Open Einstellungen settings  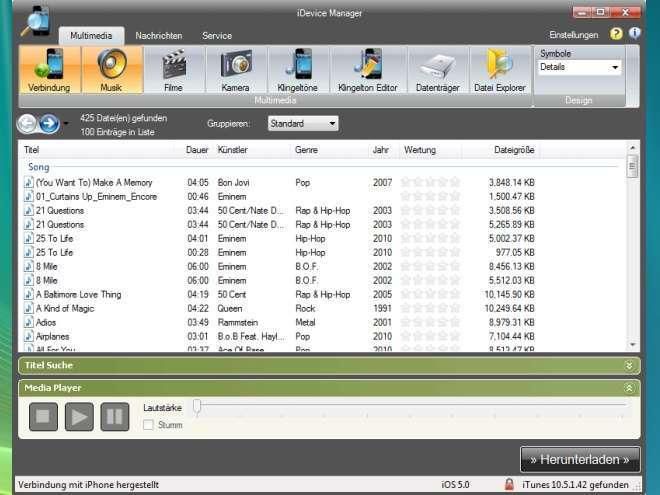click(574, 35)
